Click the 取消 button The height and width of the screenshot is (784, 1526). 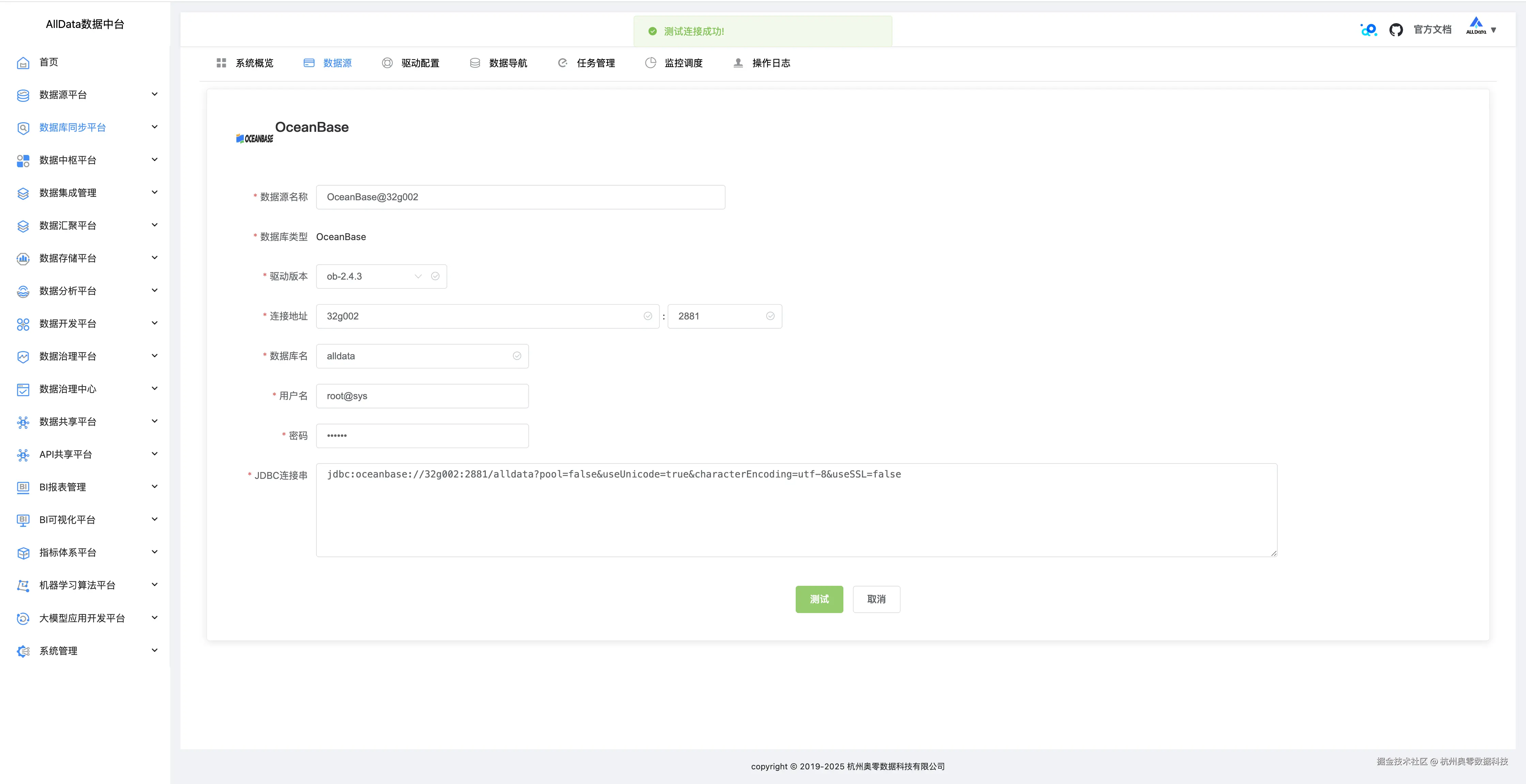[875, 599]
